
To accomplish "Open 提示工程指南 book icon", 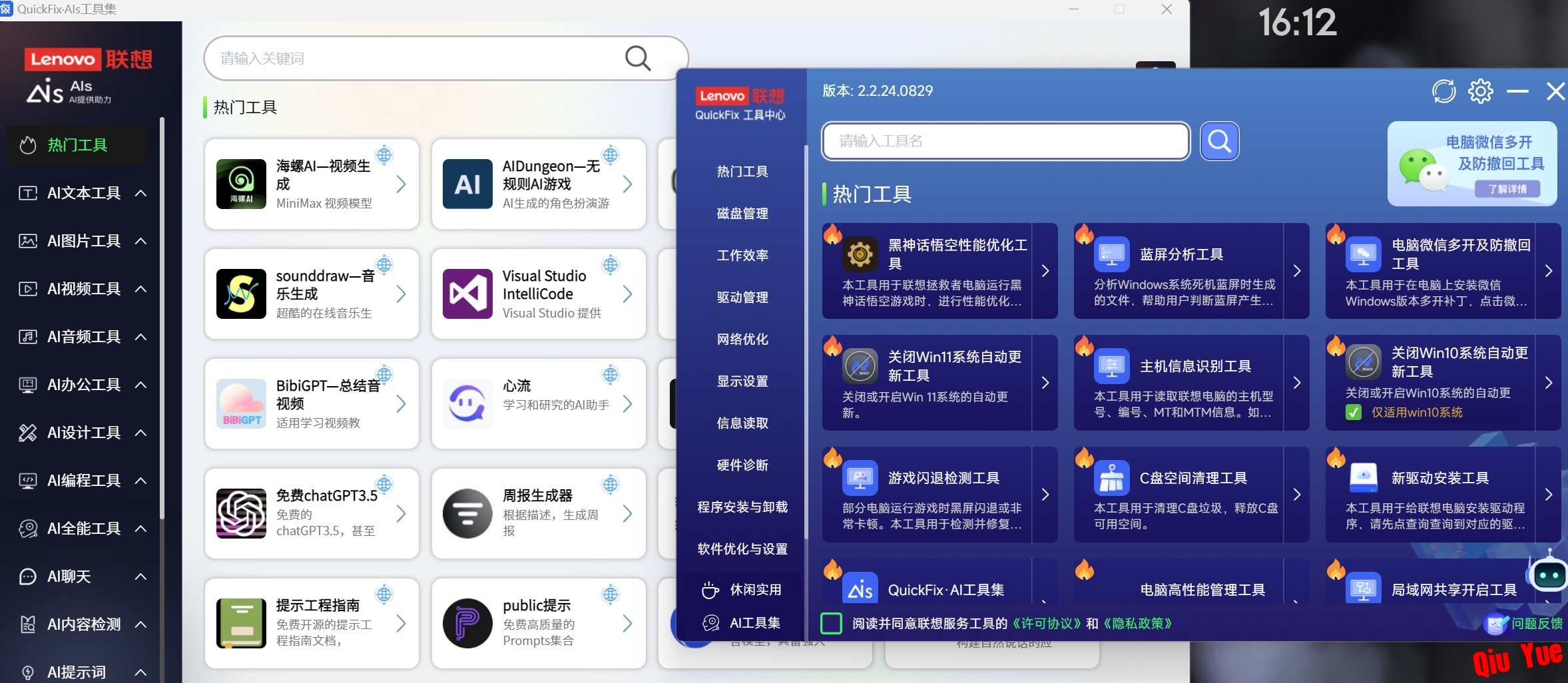I will pyautogui.click(x=241, y=623).
